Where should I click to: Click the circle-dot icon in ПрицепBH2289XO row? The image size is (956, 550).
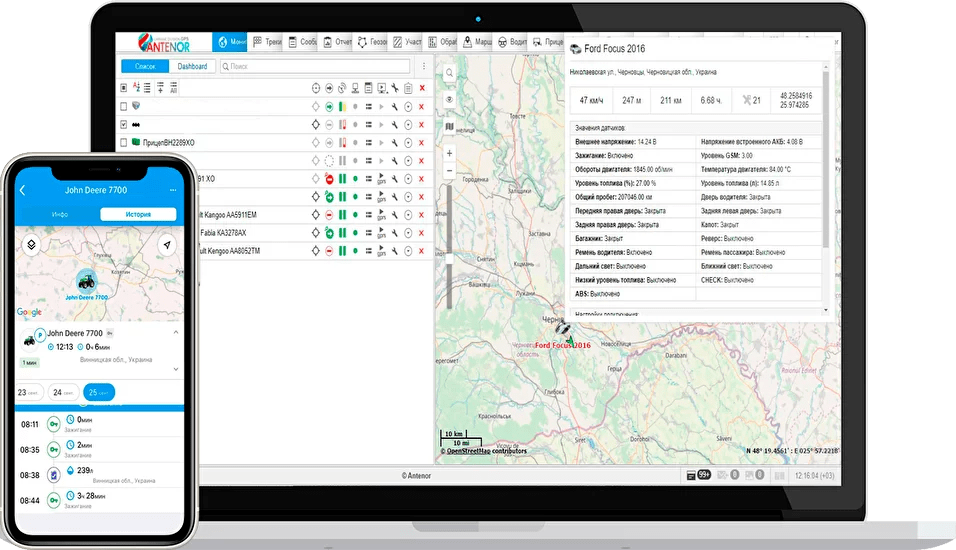click(408, 142)
